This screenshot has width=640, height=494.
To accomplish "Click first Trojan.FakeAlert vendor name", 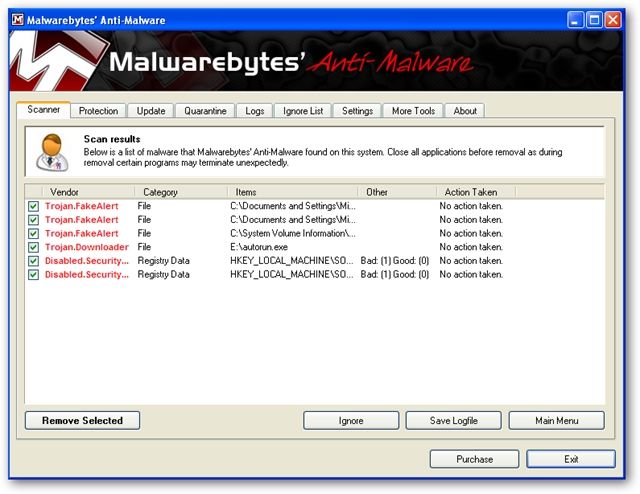I will click(82, 206).
